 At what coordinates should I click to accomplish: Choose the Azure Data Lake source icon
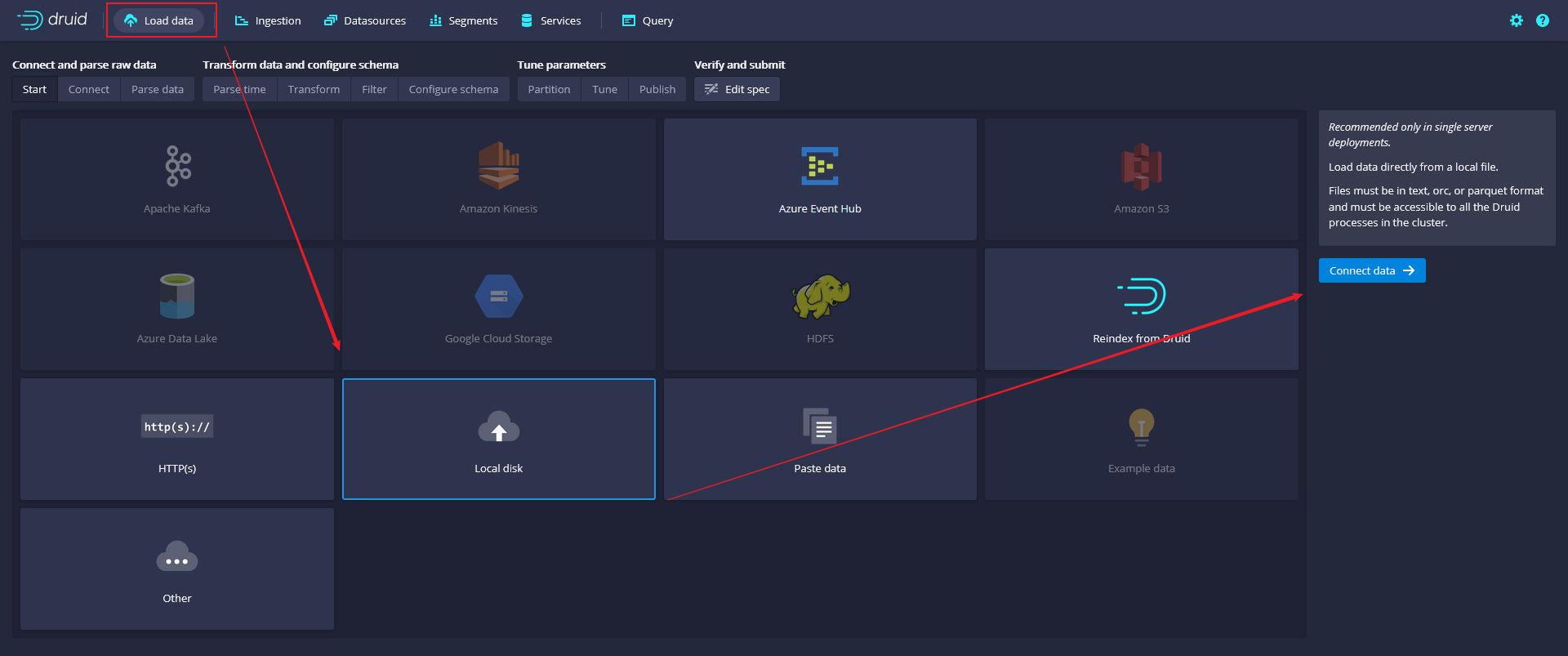point(177,296)
